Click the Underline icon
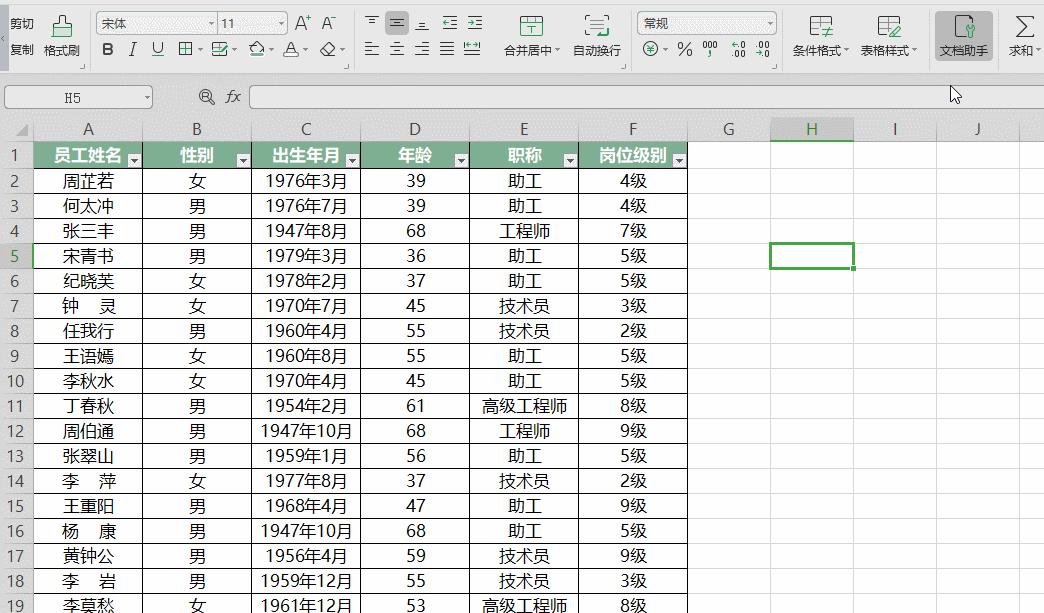Viewport: 1044px width, 613px height. (156, 48)
